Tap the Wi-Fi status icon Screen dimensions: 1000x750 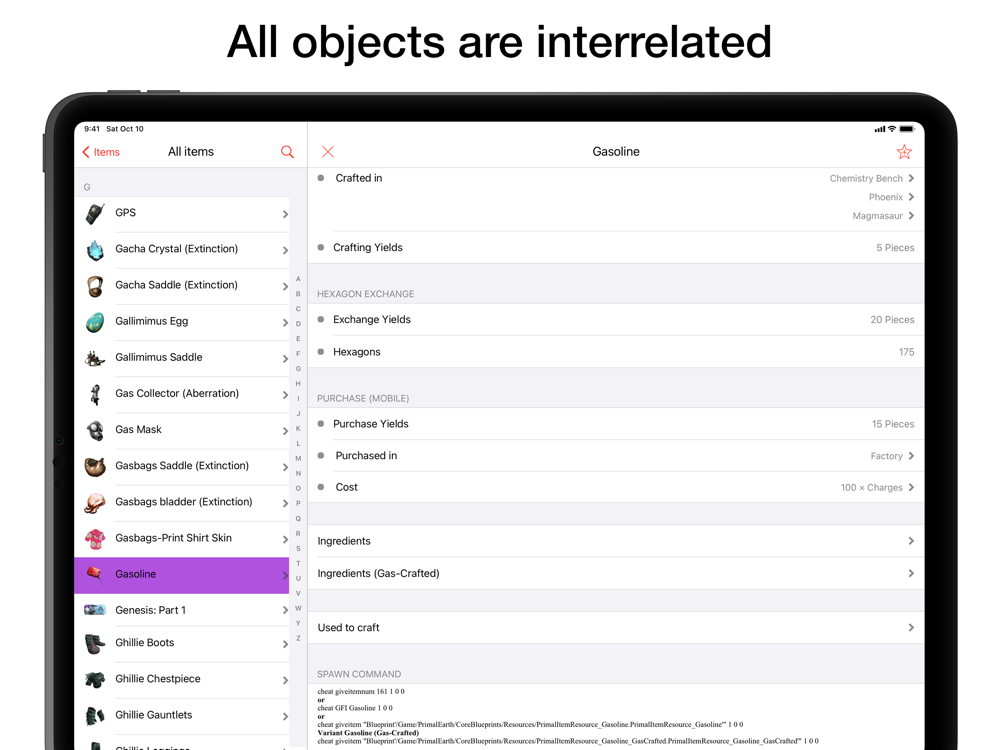point(892,129)
